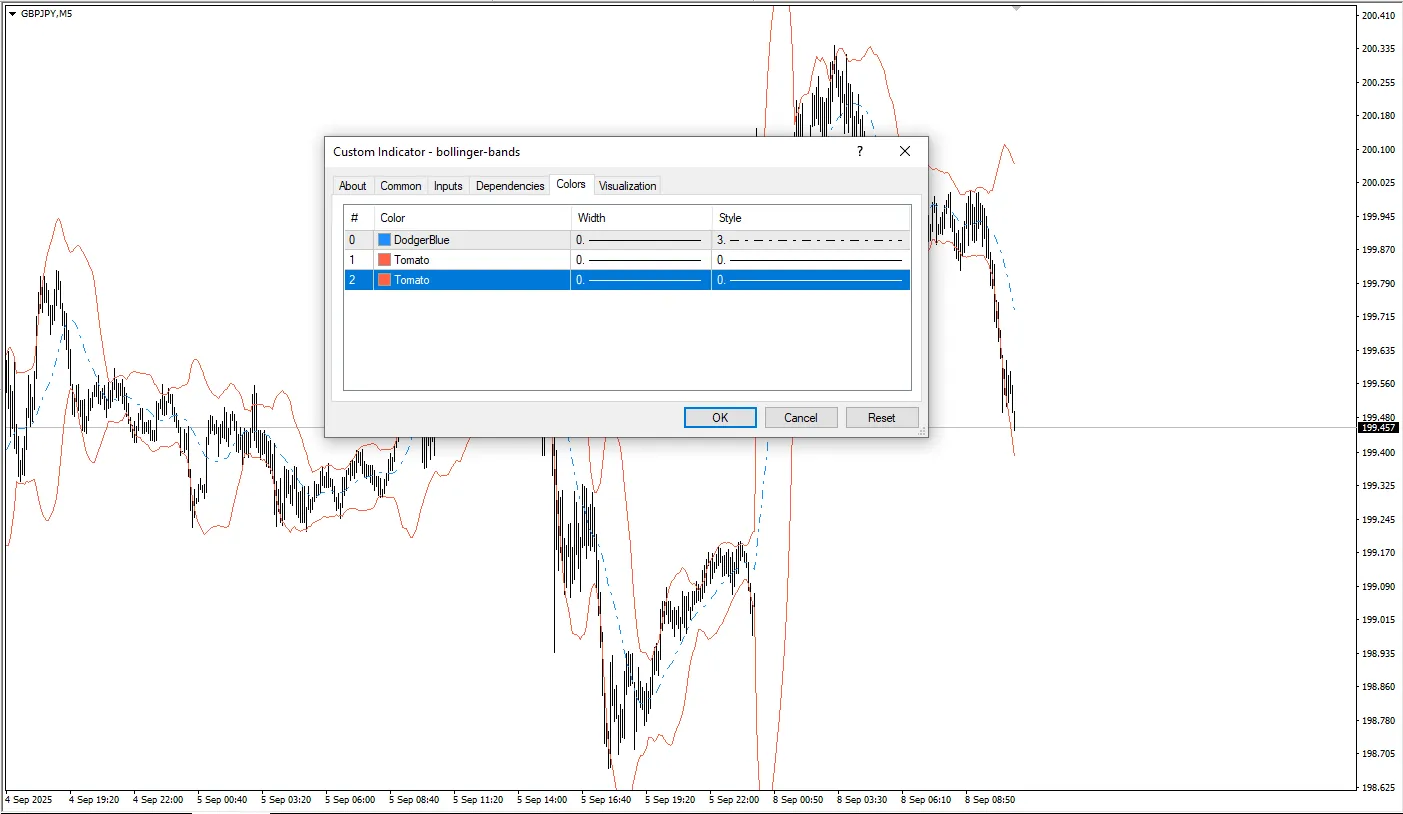Click the Tomato swatch in row 2
The height and width of the screenshot is (814, 1403).
[x=385, y=280]
